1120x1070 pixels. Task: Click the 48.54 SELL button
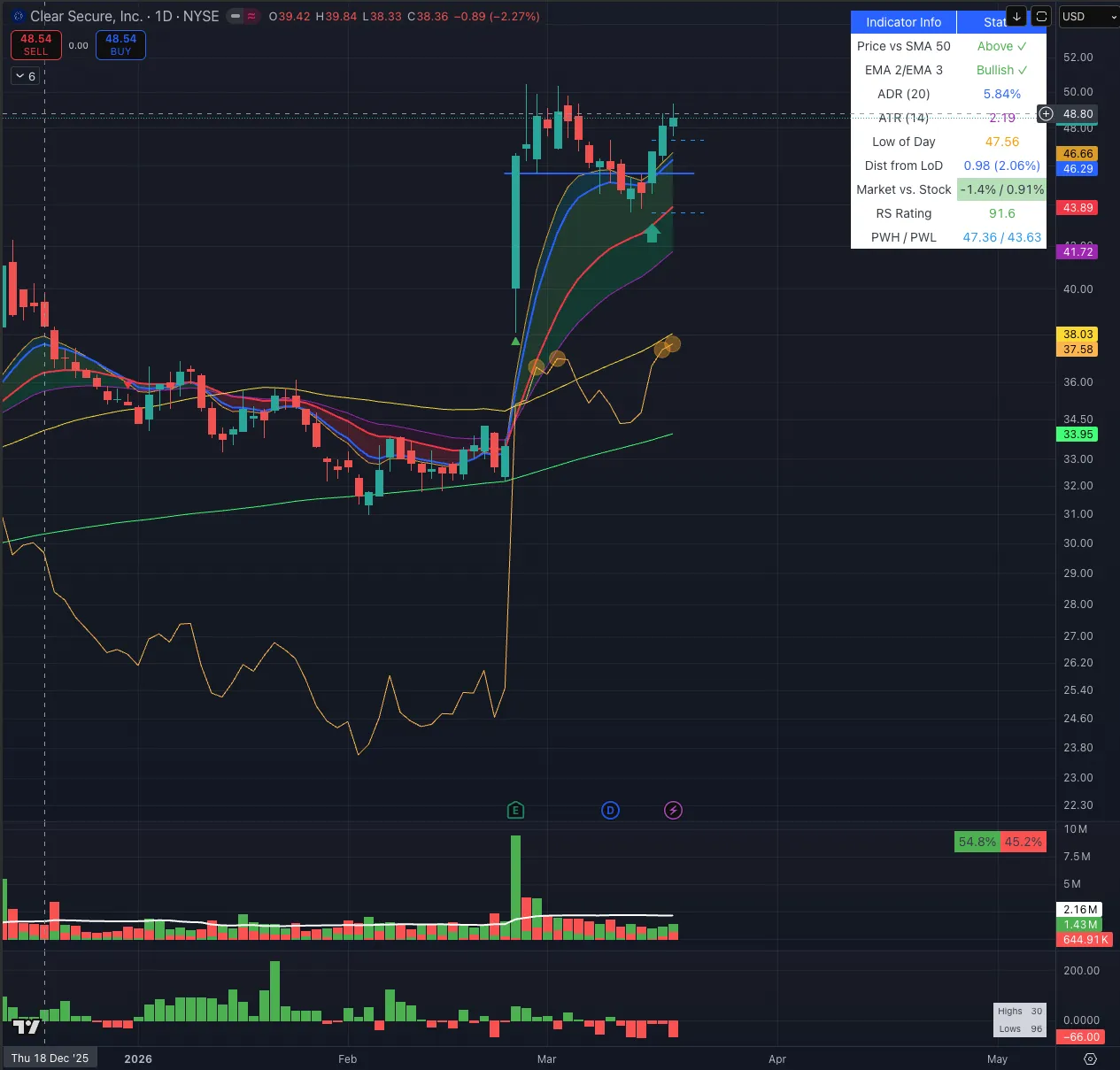[36, 45]
